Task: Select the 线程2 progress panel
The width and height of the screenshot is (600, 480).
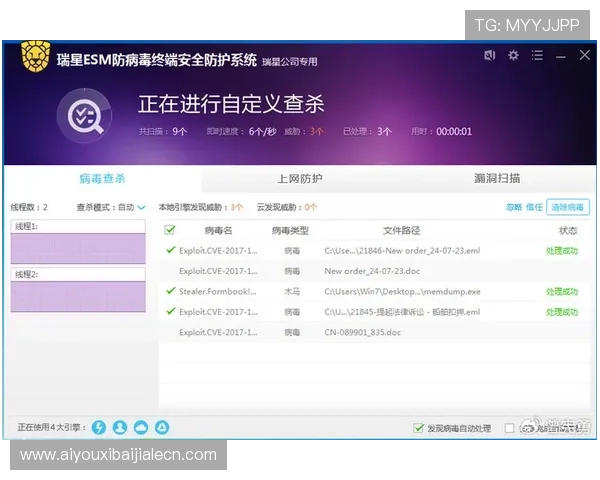Action: click(x=78, y=289)
